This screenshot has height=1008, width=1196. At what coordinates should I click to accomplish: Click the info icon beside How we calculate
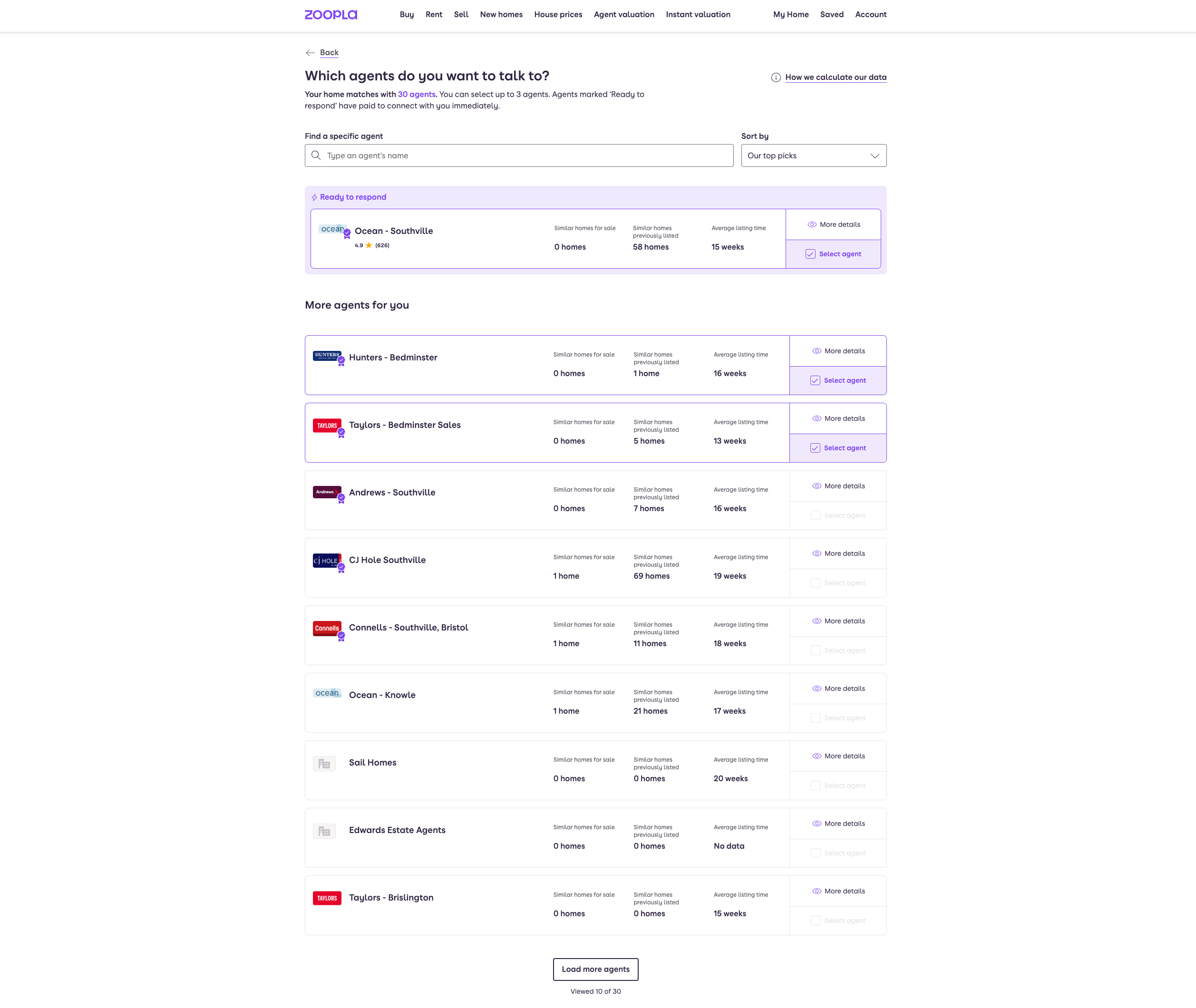point(776,78)
